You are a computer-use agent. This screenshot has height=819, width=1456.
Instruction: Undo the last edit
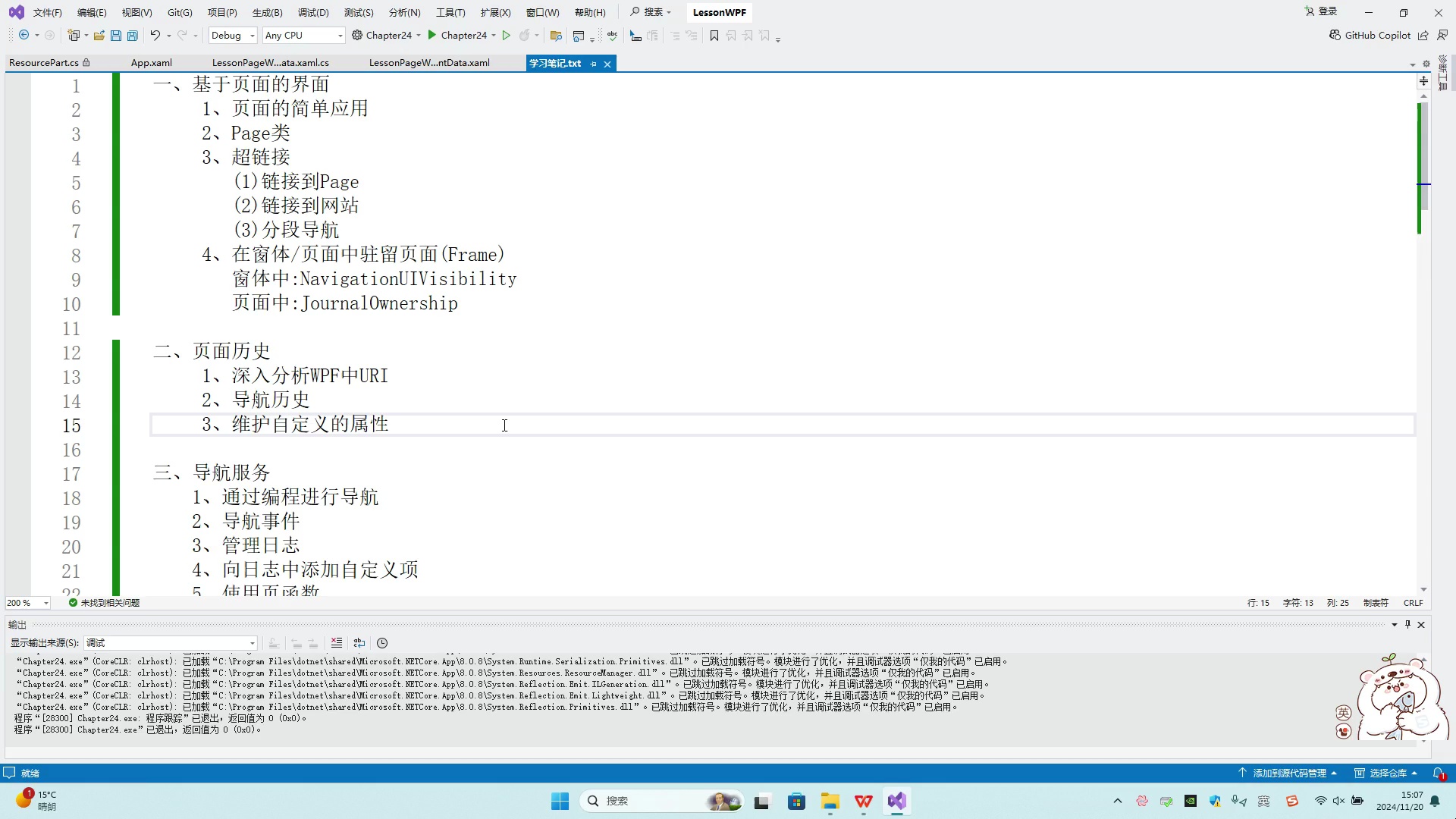click(x=155, y=35)
